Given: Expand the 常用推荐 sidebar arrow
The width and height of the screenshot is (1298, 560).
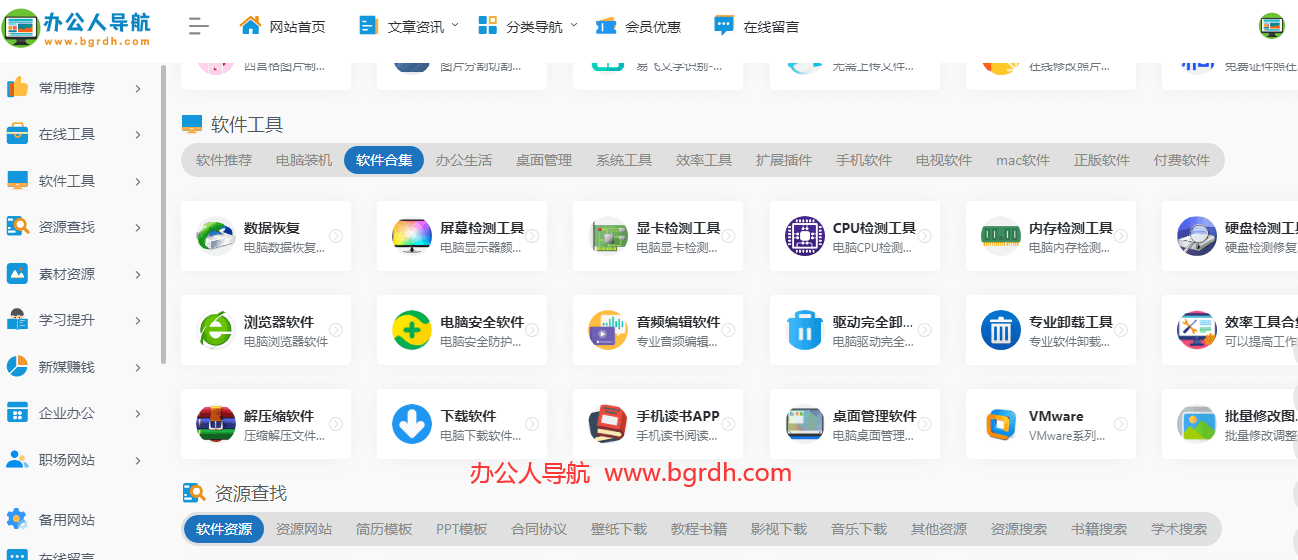Looking at the screenshot, I should coord(138,88).
